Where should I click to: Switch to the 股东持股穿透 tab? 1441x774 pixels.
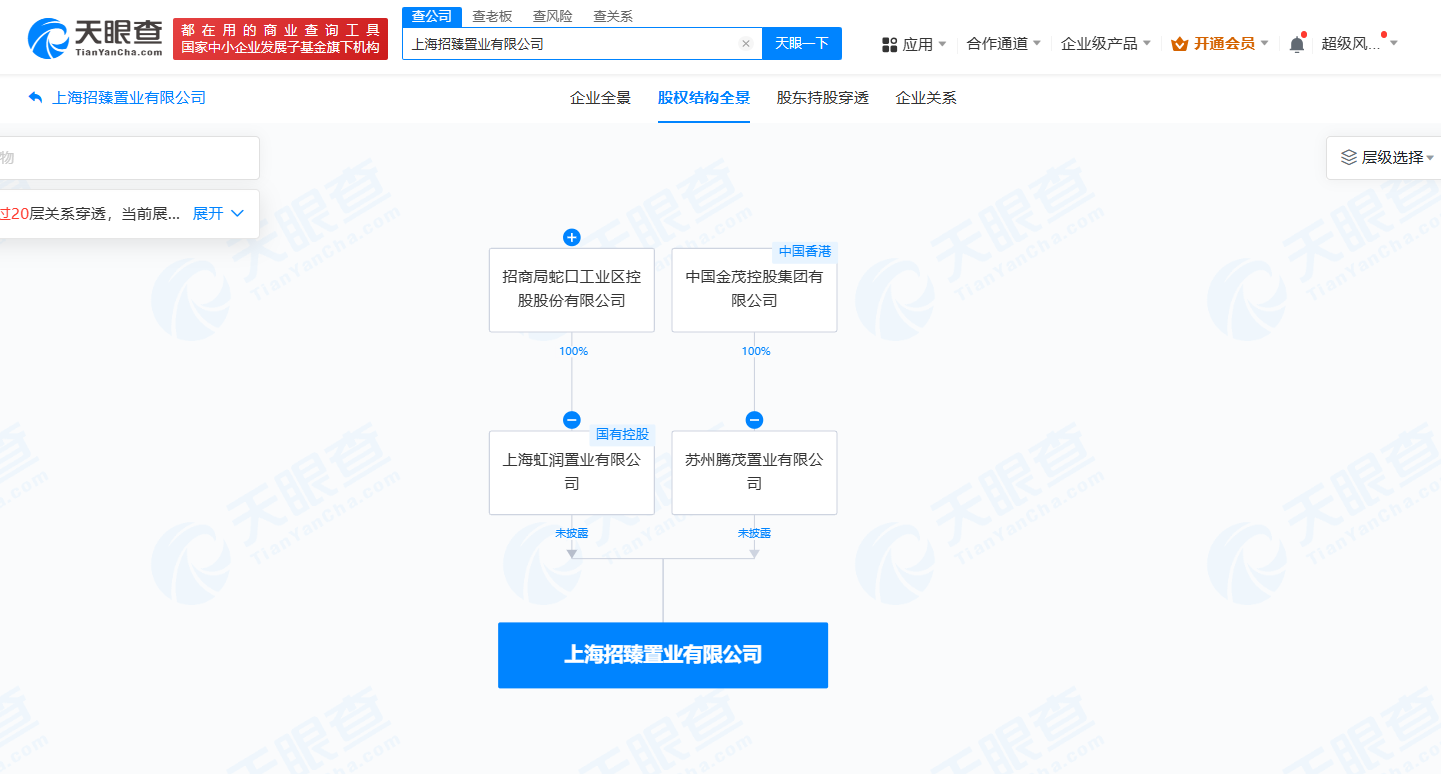822,98
